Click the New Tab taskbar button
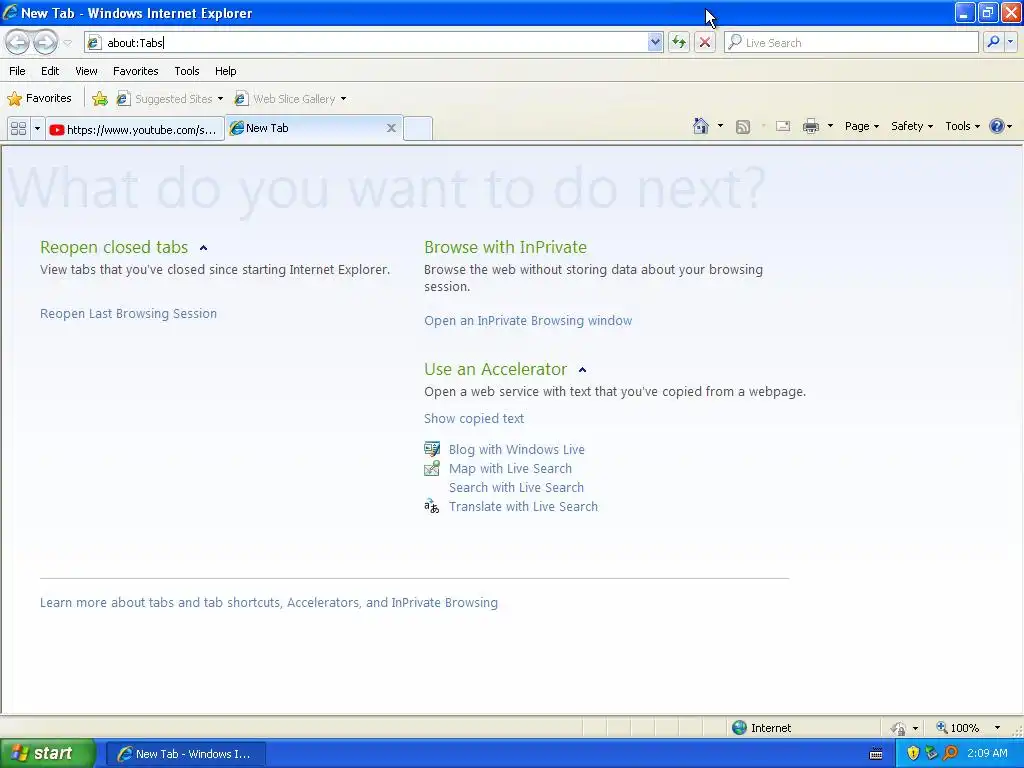The image size is (1024, 768). pos(185,754)
